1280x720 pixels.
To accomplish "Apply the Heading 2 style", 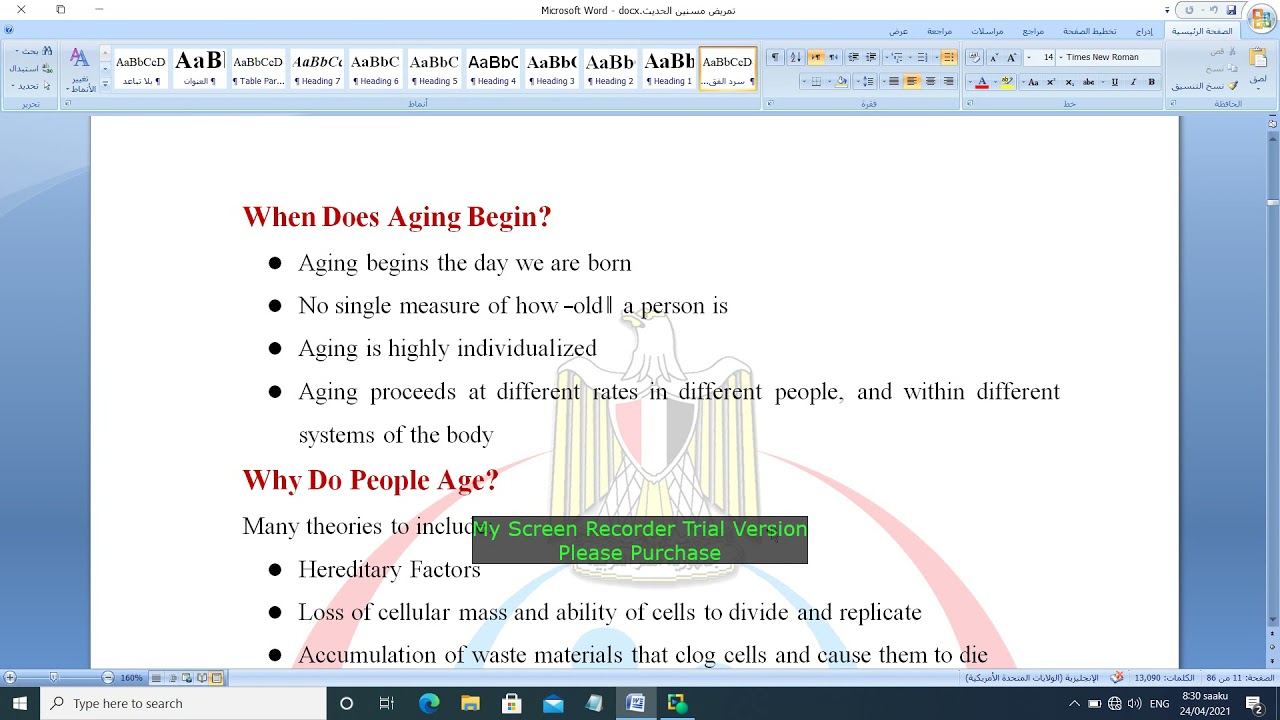I will 611,68.
